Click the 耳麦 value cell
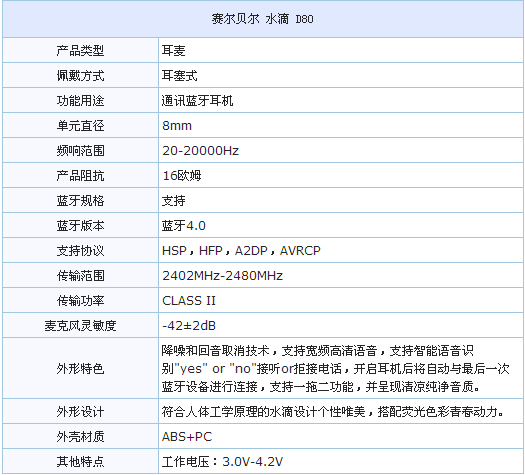 click(341, 50)
